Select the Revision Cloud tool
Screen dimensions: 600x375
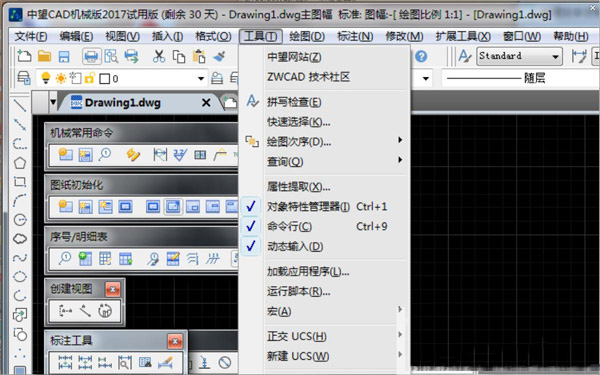coord(20,239)
